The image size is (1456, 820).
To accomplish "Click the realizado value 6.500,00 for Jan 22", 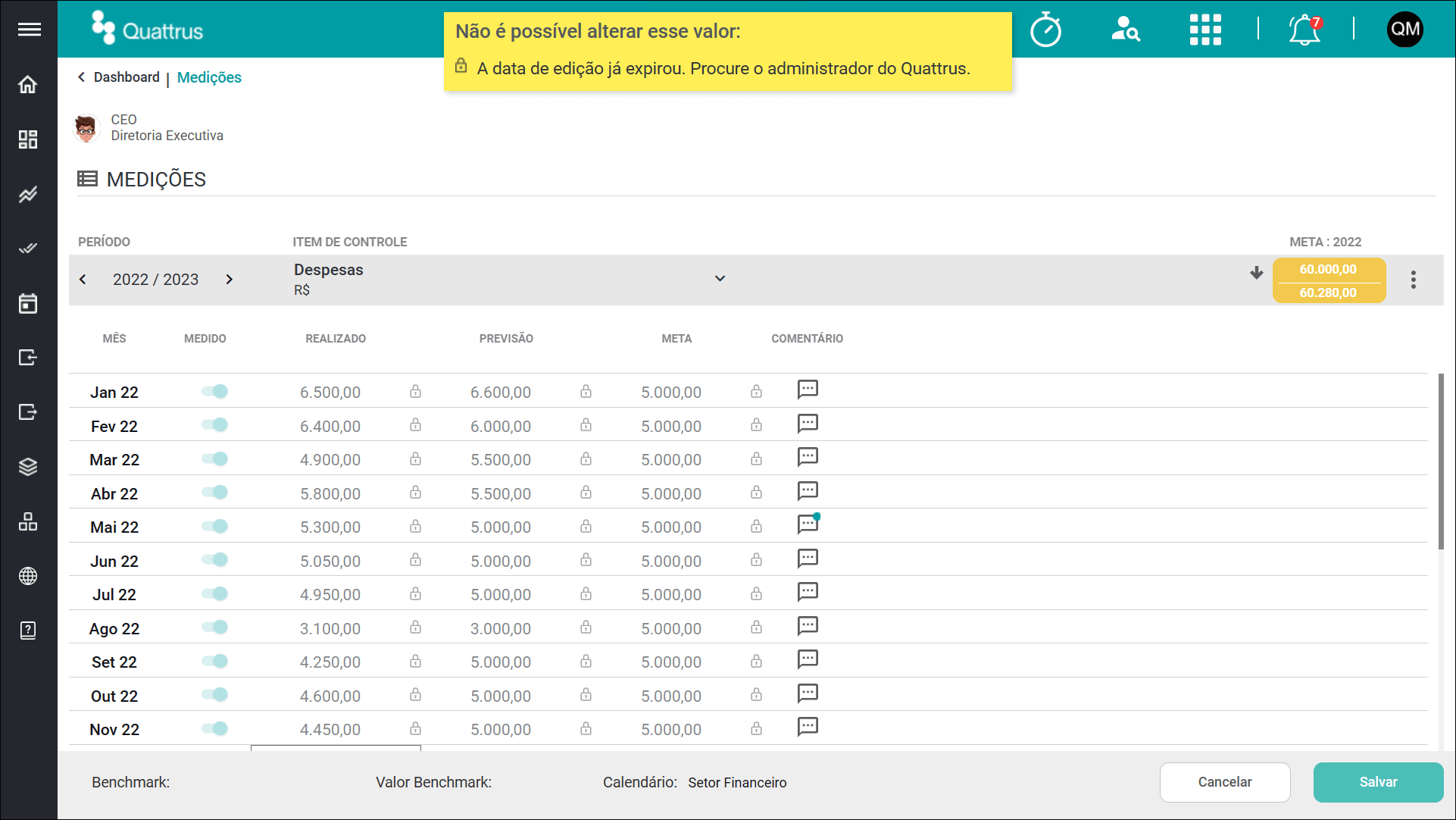I will point(330,393).
